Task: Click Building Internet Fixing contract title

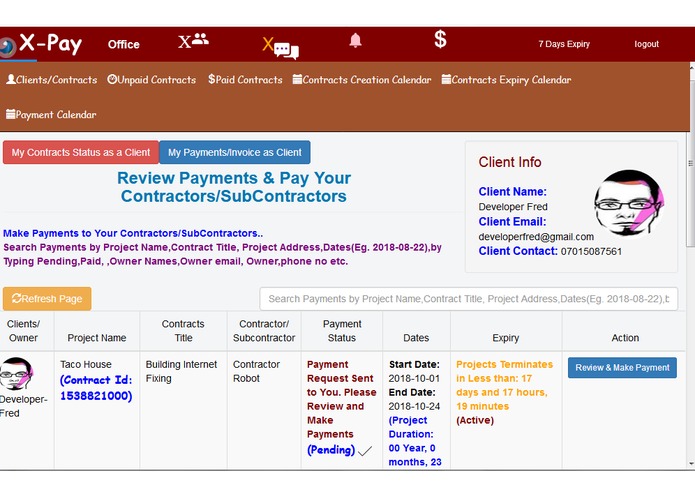Action: (181, 371)
